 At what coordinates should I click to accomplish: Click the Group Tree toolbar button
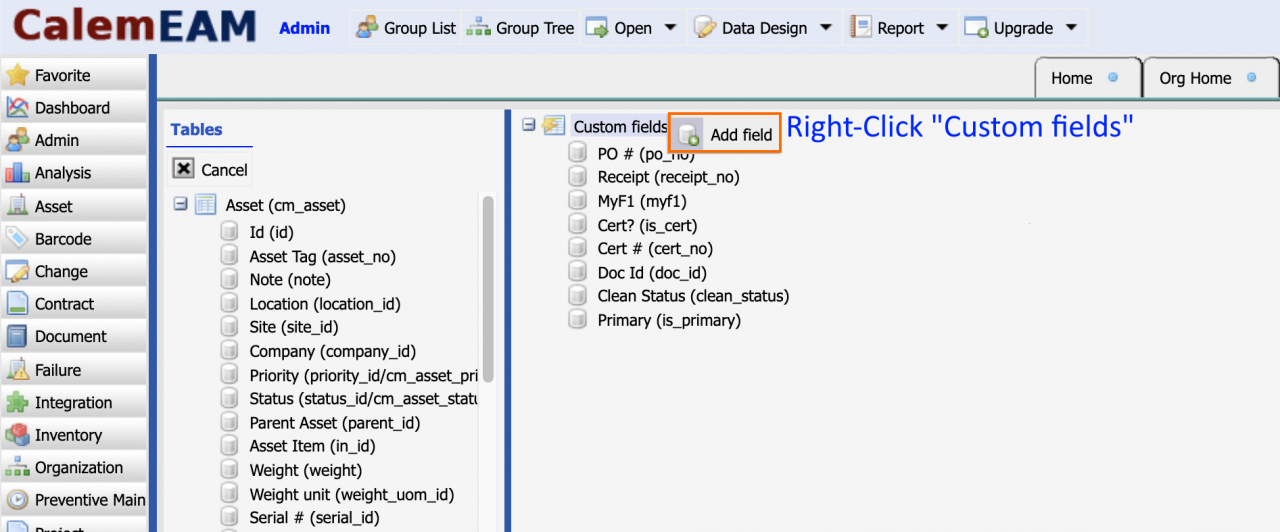click(521, 28)
